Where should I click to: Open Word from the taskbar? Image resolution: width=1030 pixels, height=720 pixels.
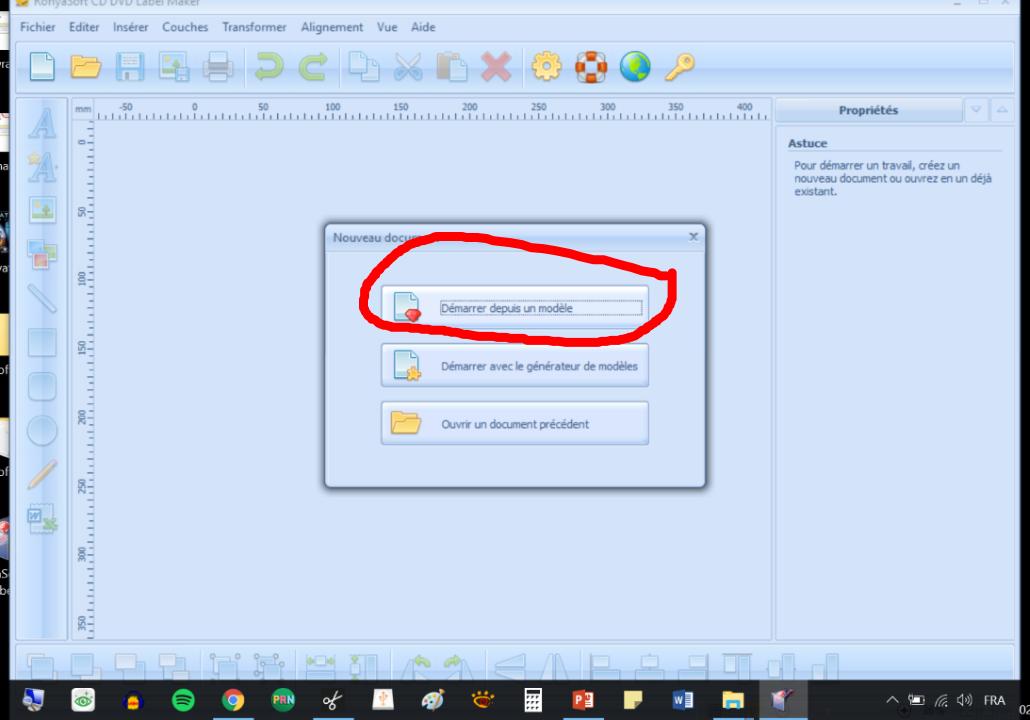[x=683, y=700]
